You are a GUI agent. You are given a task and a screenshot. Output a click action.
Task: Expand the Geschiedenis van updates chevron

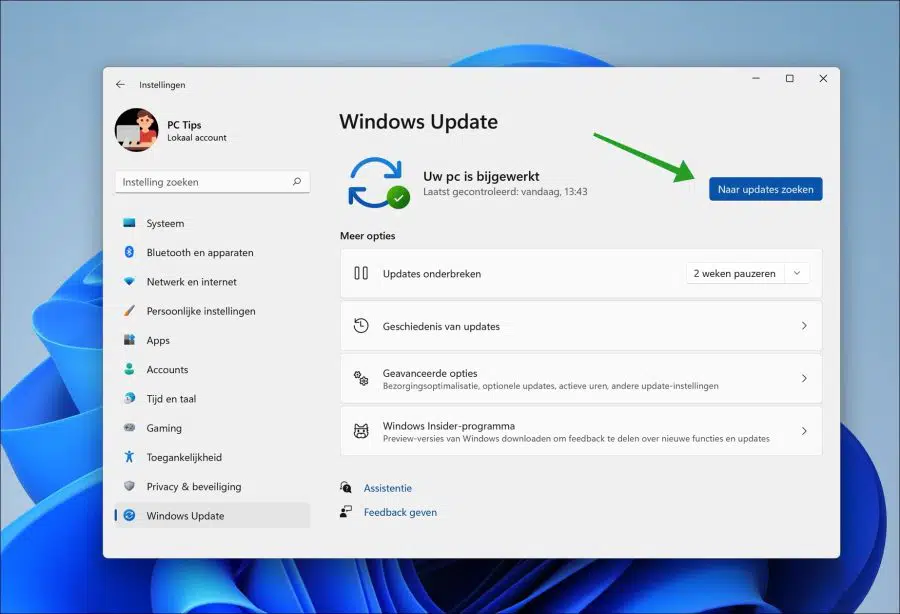pyautogui.click(x=804, y=326)
